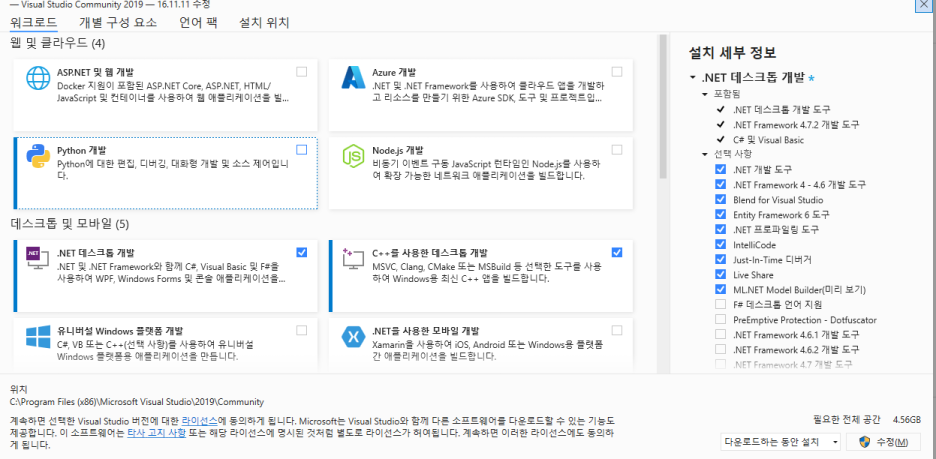Click the Universal Windows Platform logo icon
Viewport: 936px width, 459px height.
38,337
